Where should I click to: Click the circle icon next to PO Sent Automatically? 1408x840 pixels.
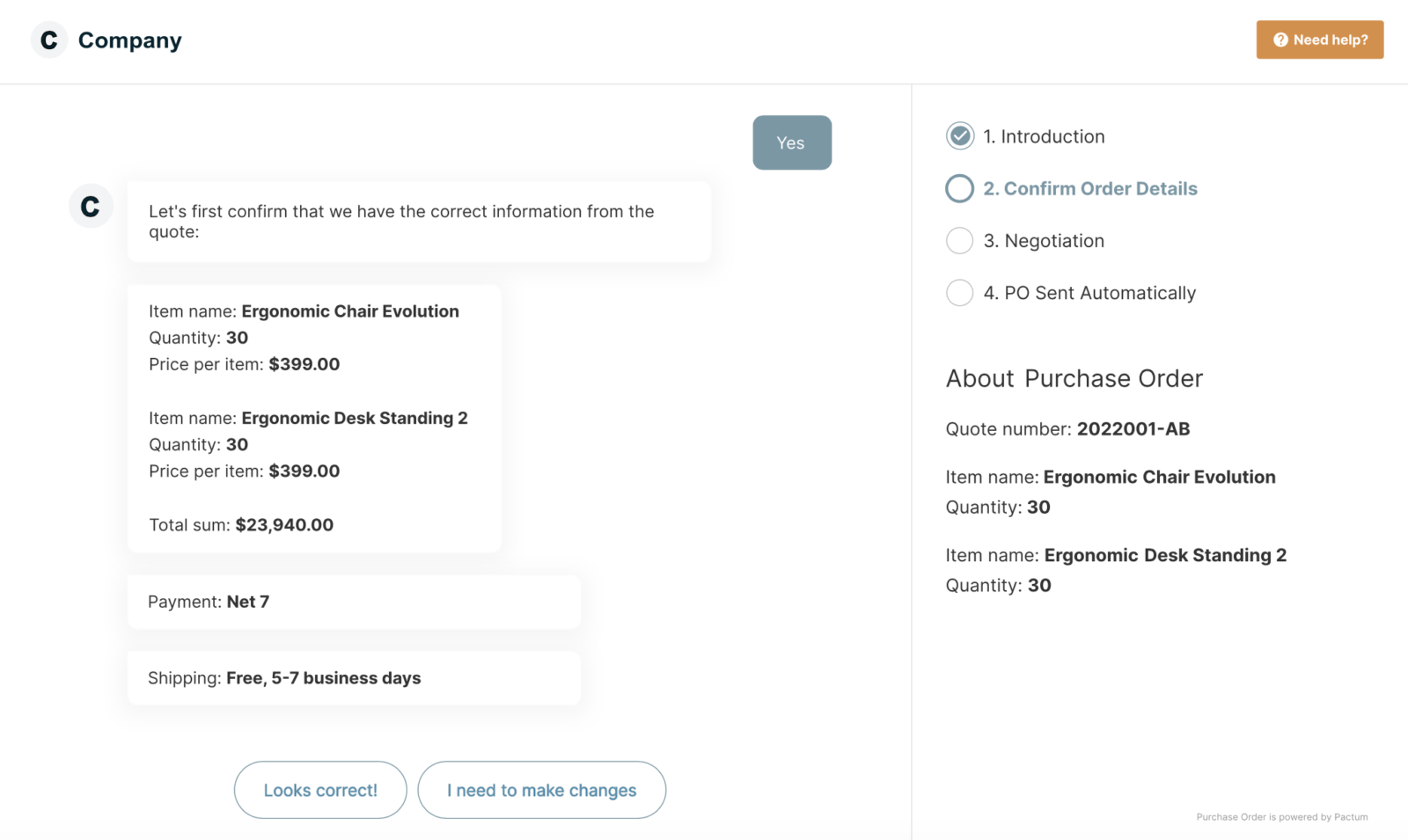point(959,293)
